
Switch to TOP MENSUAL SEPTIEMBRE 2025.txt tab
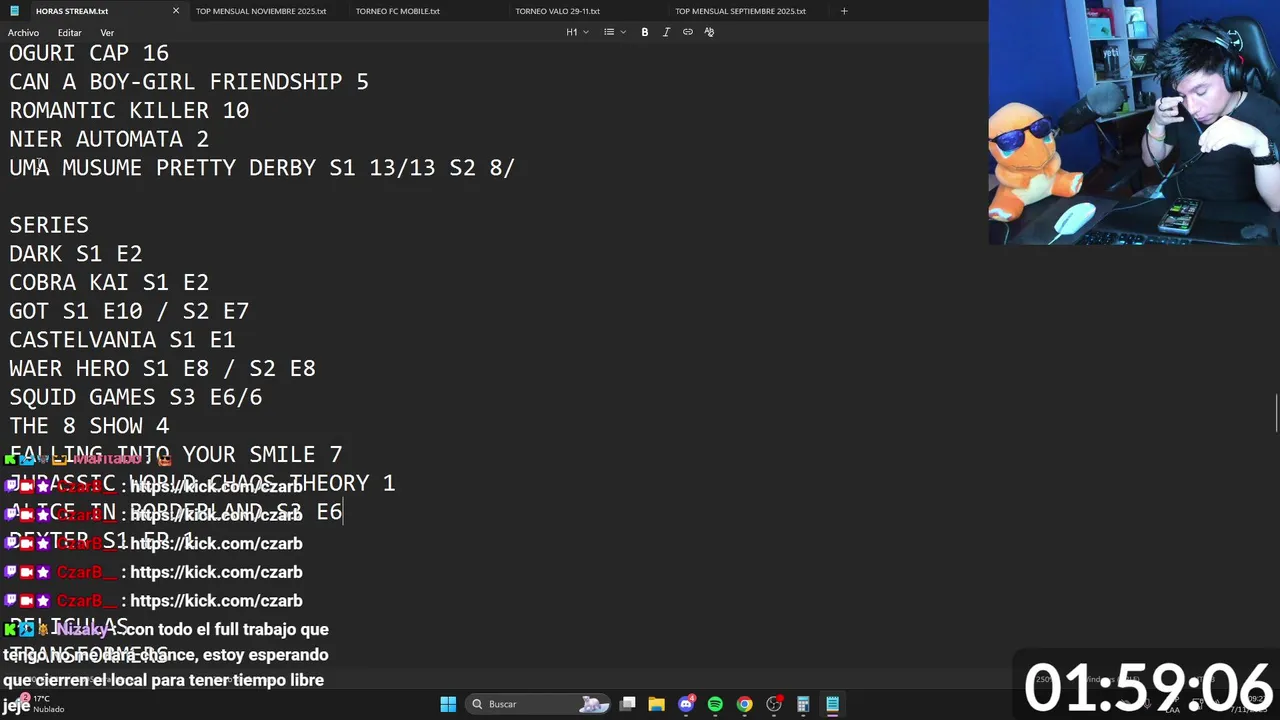[740, 11]
